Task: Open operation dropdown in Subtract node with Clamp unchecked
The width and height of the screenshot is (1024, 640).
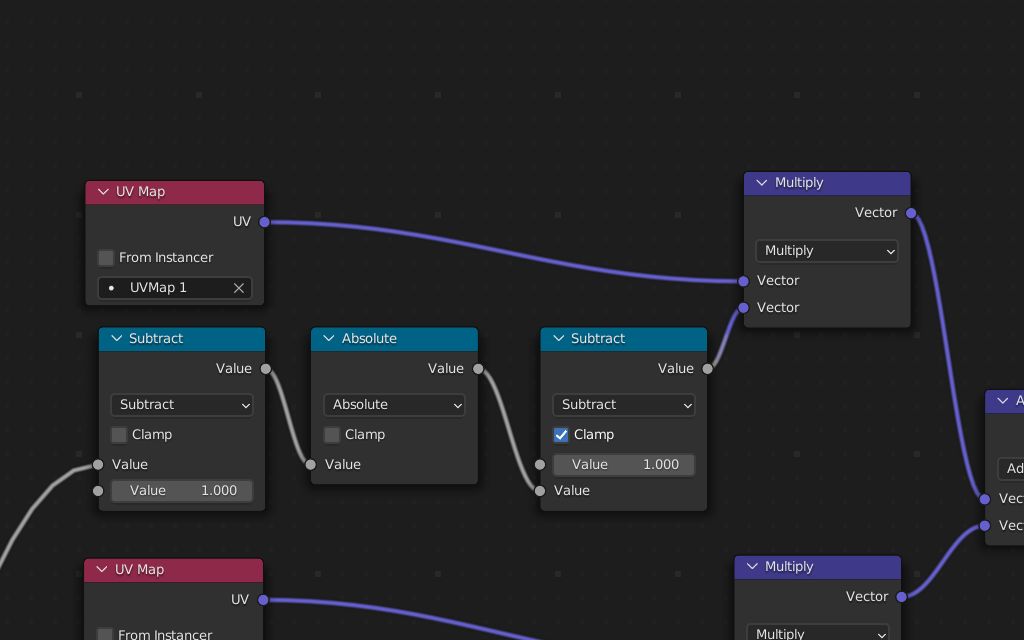Action: [x=182, y=405]
